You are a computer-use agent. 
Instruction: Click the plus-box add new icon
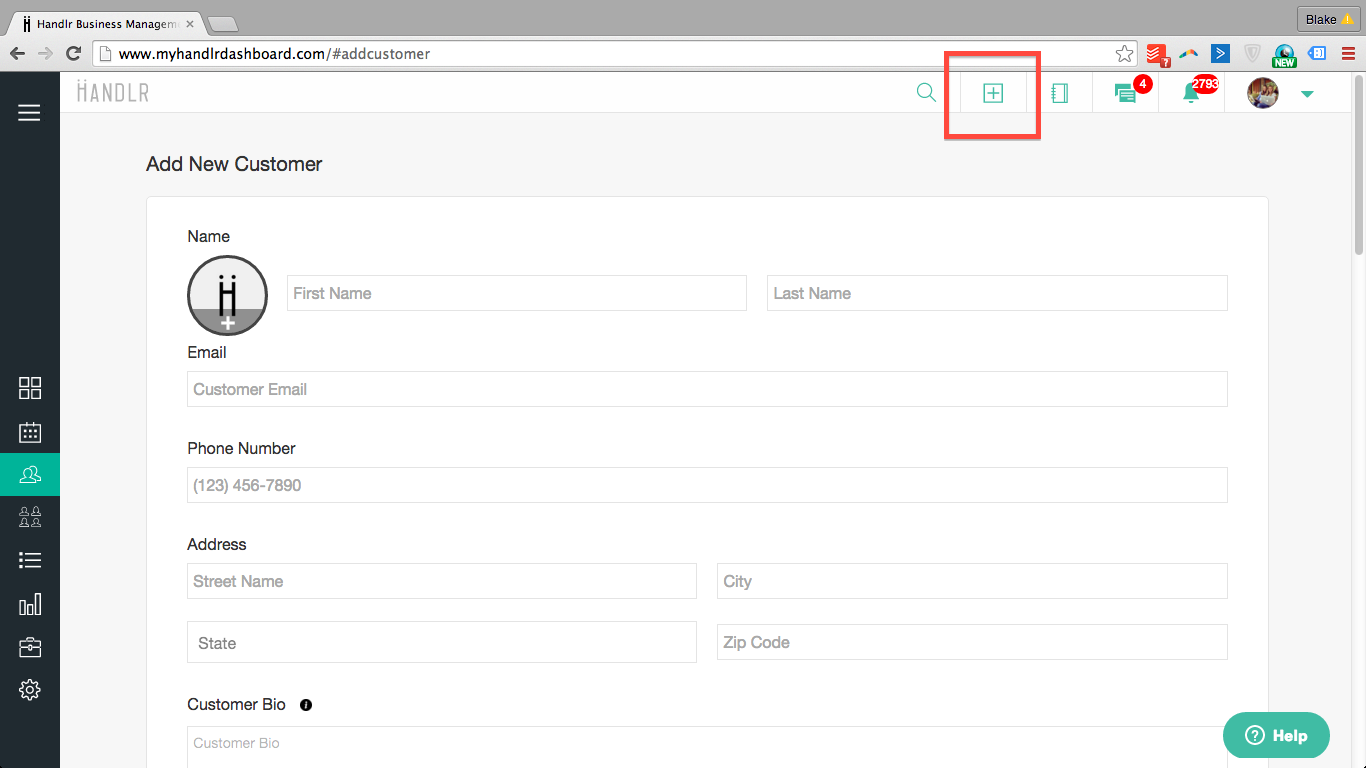pyautogui.click(x=992, y=93)
